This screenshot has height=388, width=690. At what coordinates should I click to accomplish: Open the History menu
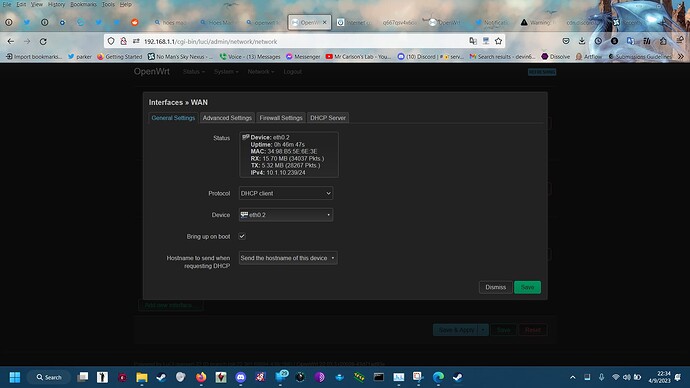(56, 4)
